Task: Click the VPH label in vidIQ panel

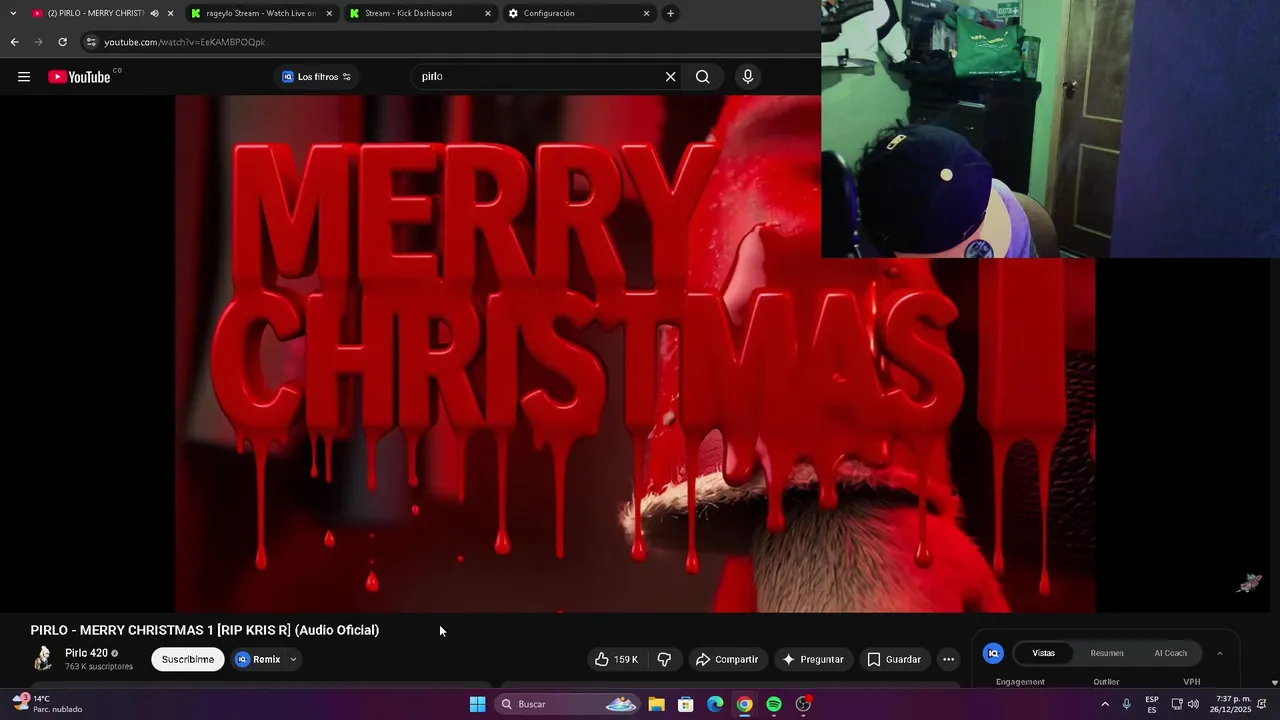Action: tap(1191, 682)
